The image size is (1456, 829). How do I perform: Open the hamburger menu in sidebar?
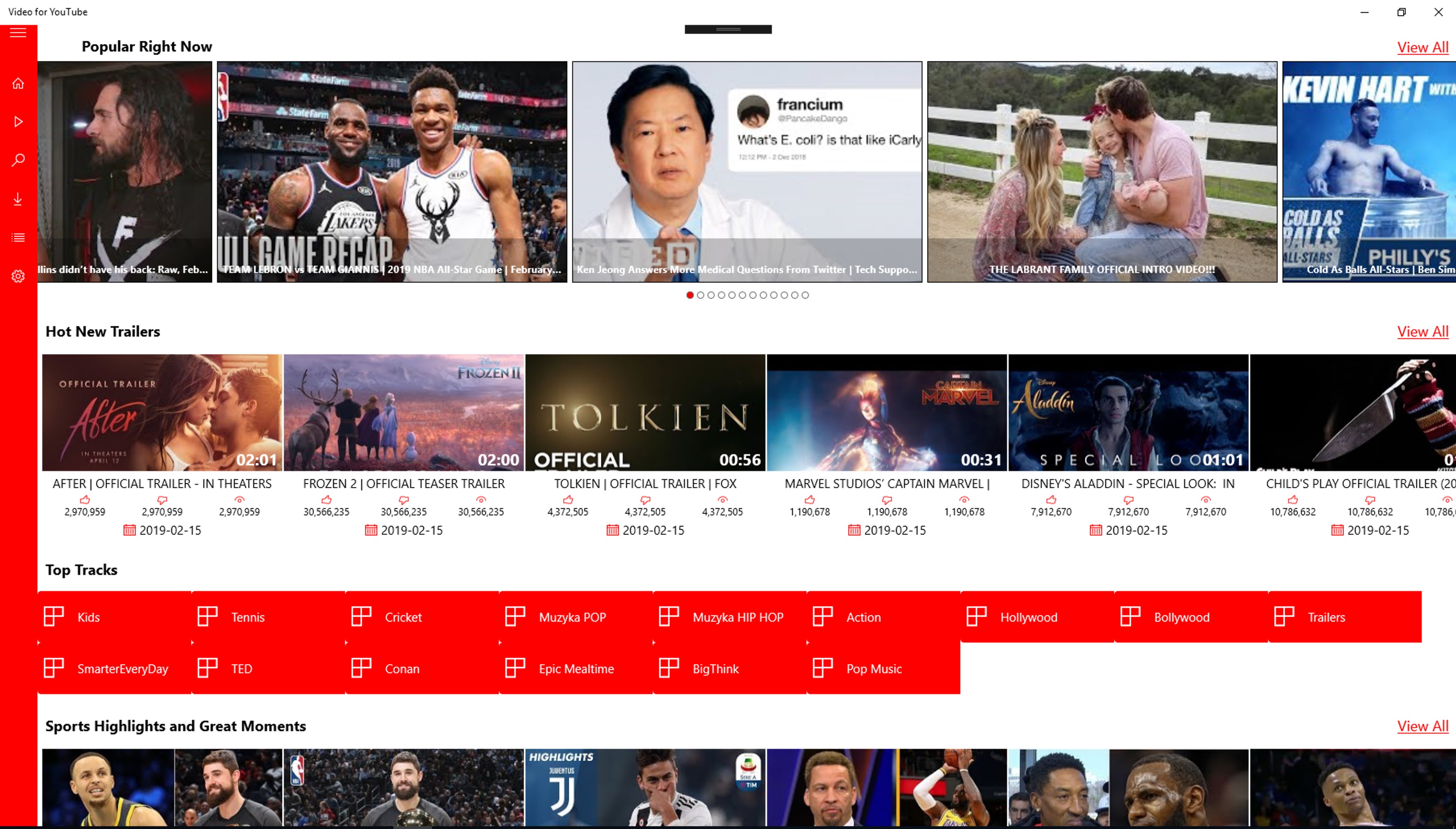18,33
